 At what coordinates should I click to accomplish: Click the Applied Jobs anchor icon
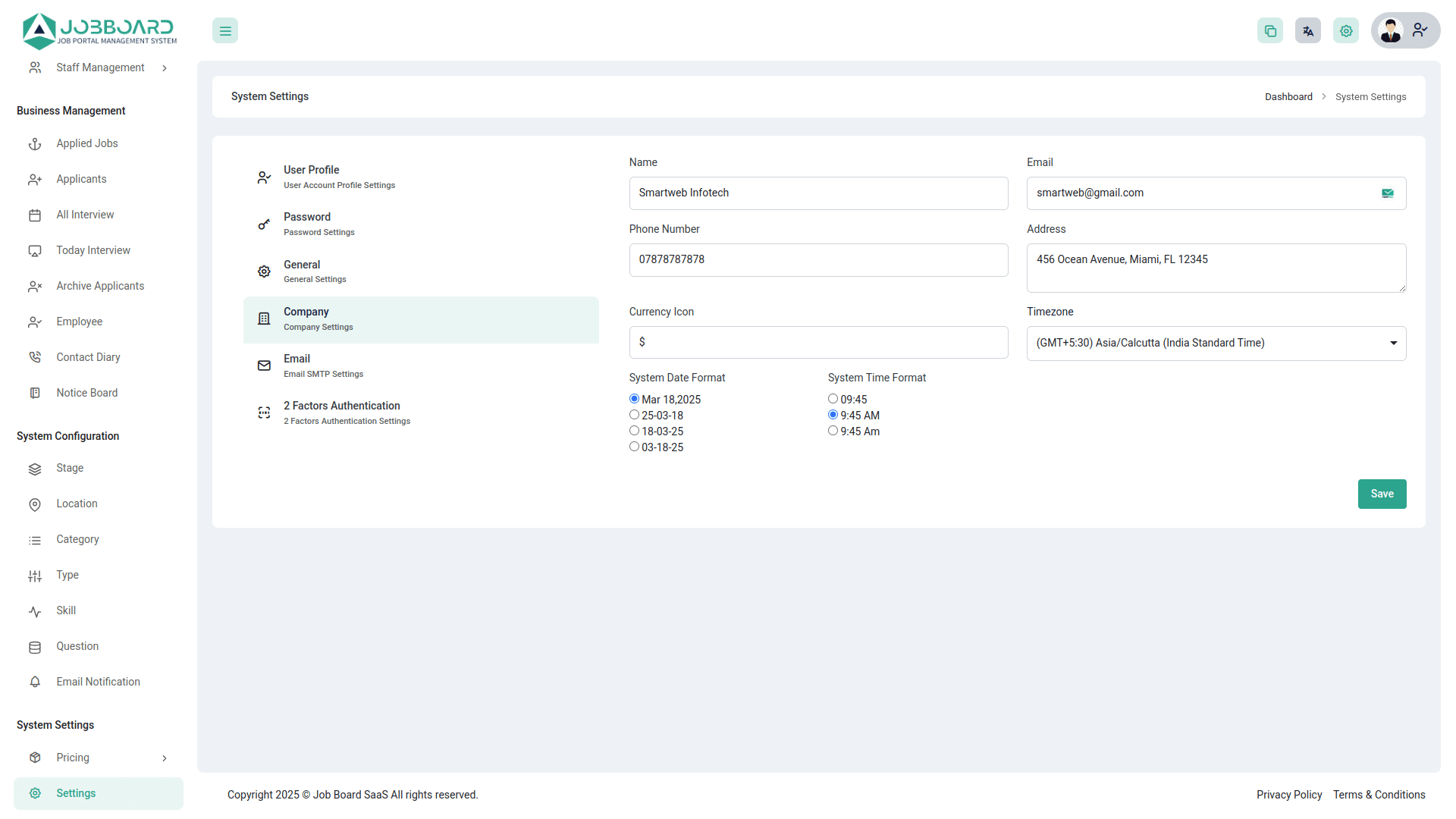point(35,144)
